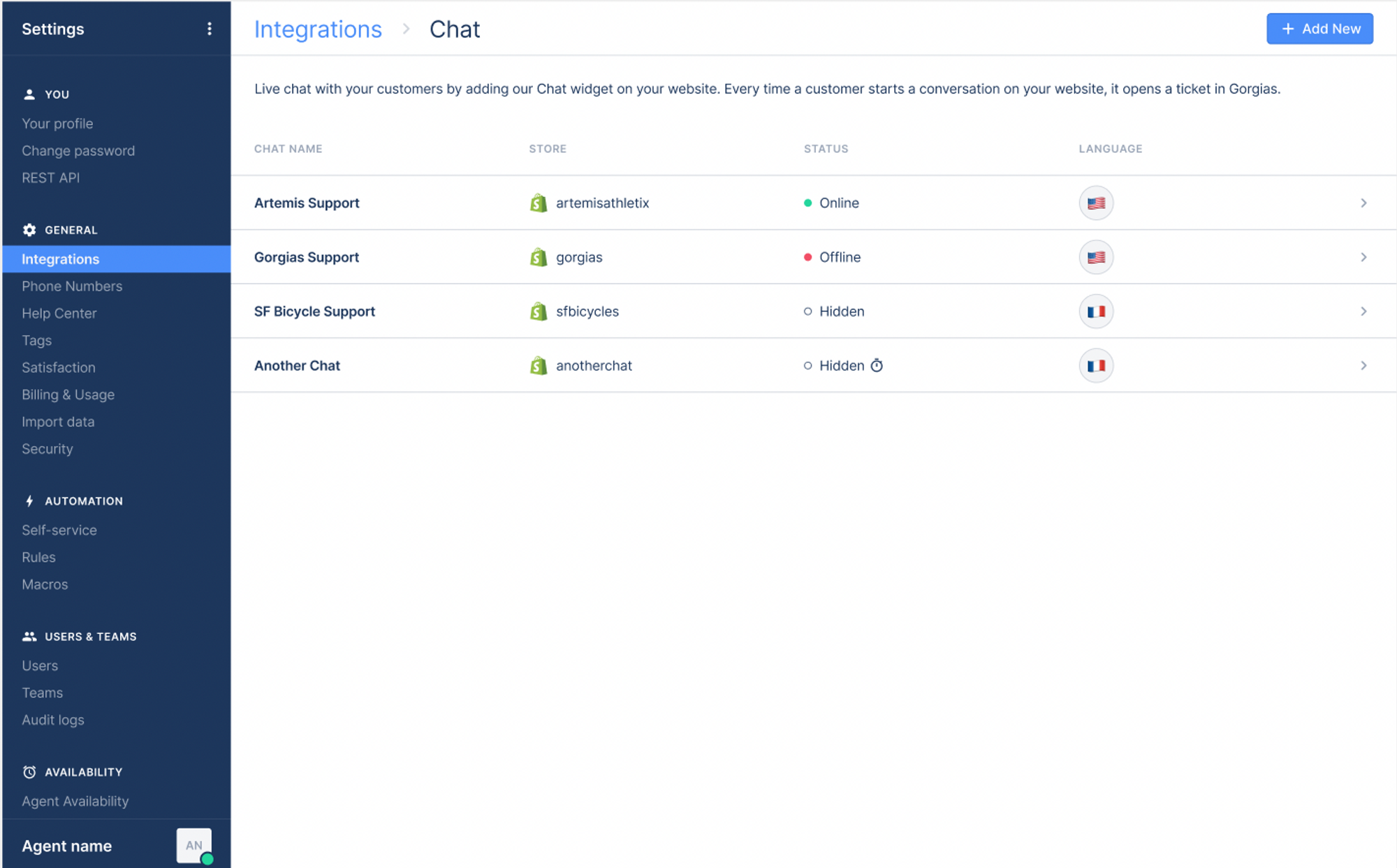Screen dimensions: 1397x868
Task: Click the green Online status dot
Action: (807, 203)
